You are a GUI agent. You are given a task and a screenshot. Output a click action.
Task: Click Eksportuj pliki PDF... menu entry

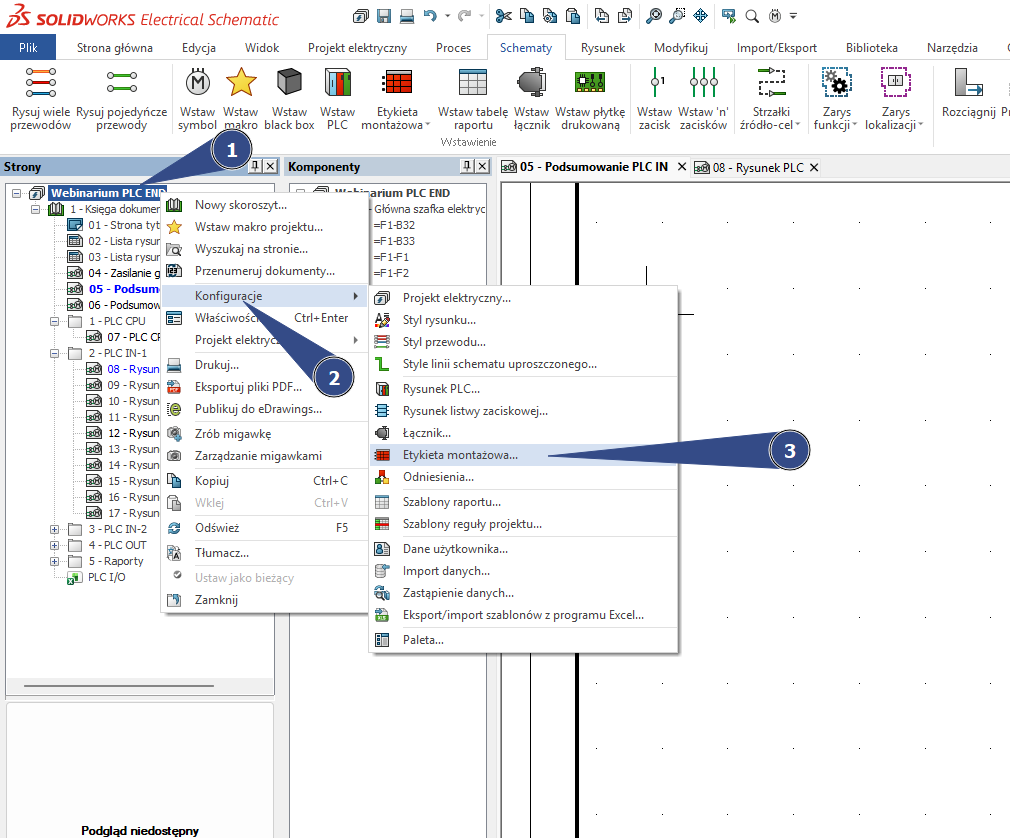[x=247, y=387]
